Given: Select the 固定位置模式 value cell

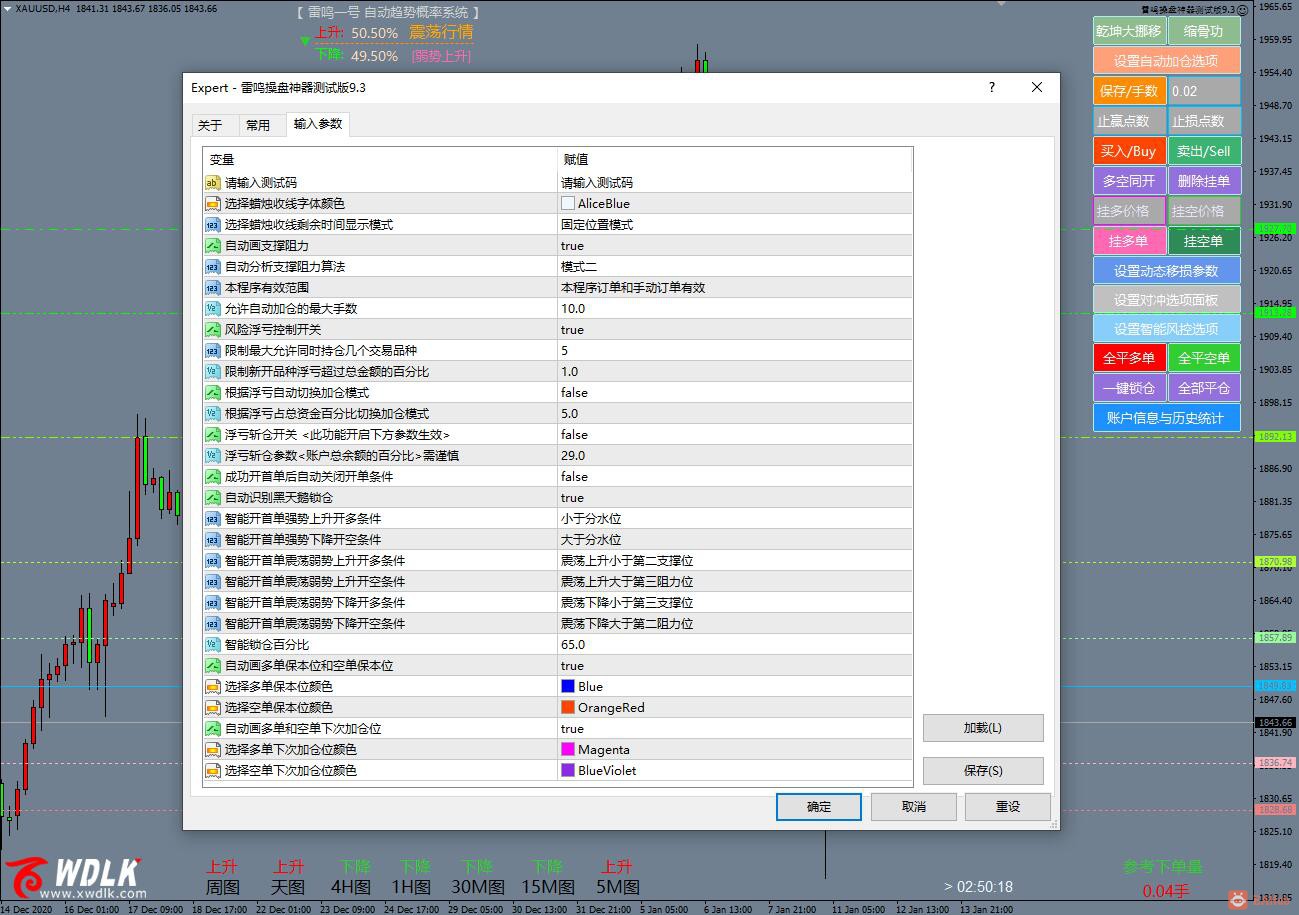Looking at the screenshot, I should pos(735,225).
